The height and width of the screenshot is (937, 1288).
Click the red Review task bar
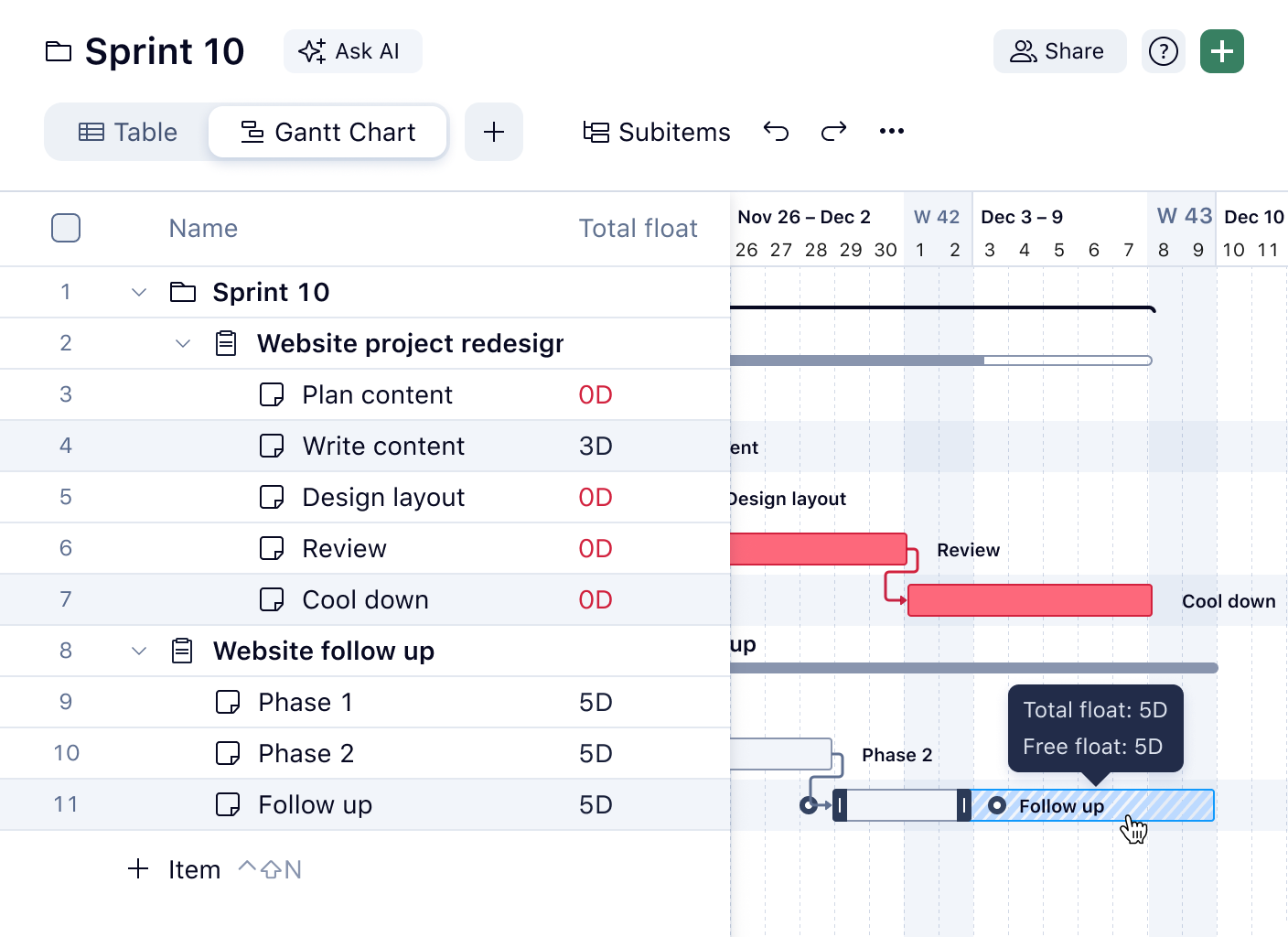819,549
